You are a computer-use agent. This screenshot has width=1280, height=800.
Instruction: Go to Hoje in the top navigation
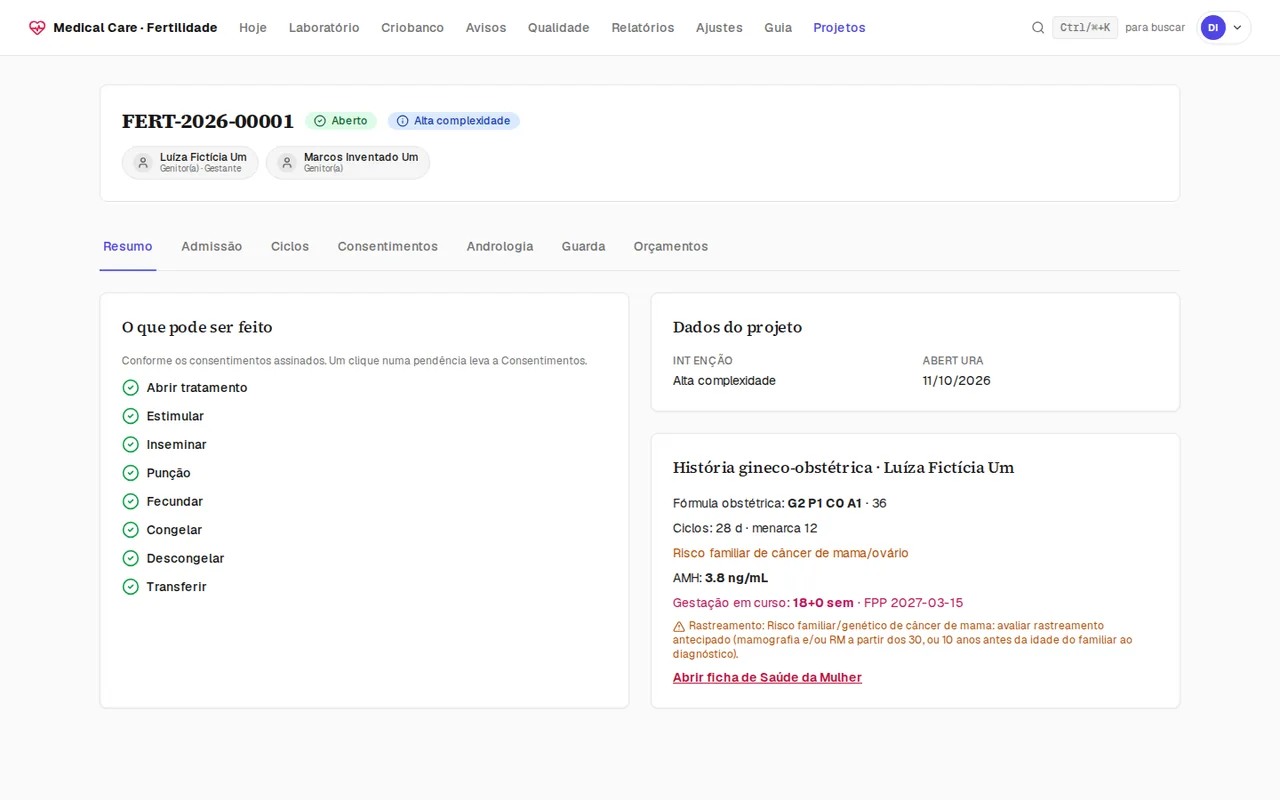coord(253,28)
